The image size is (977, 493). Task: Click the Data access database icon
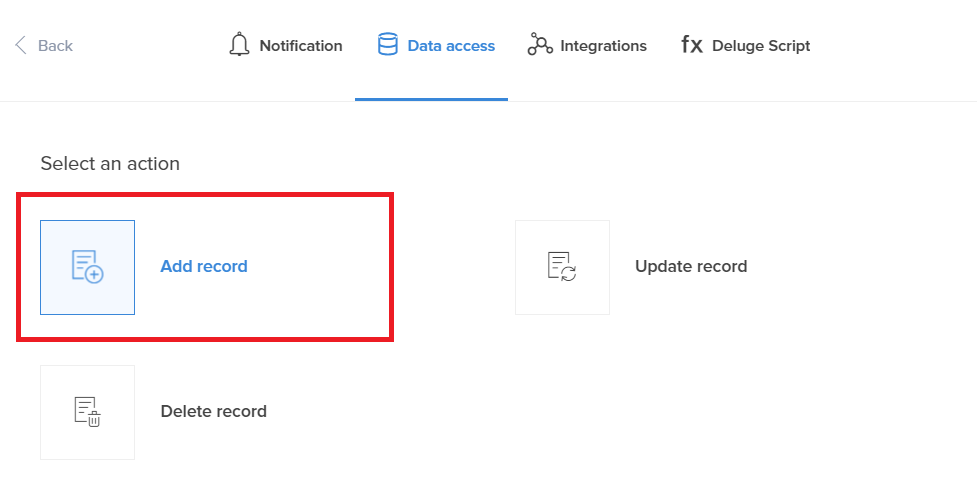387,45
